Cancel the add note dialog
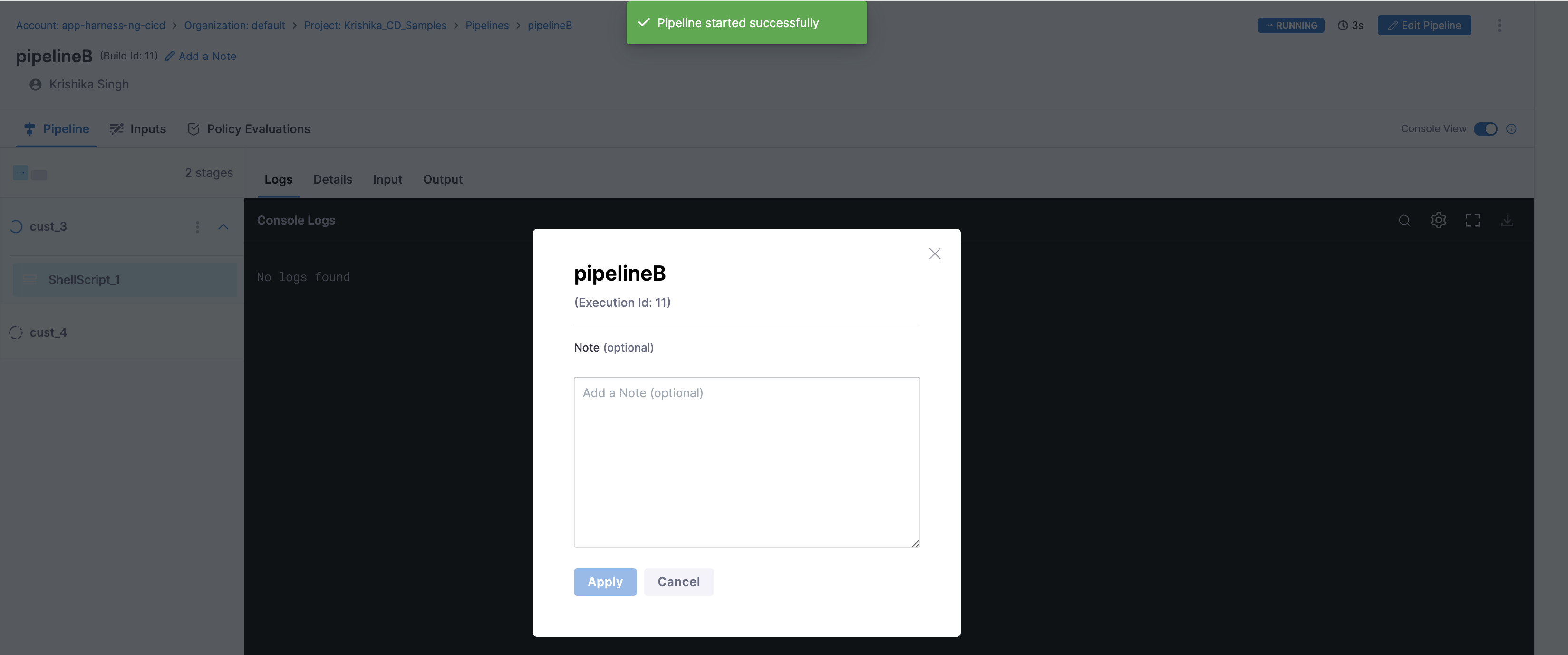The height and width of the screenshot is (655, 1568). 679,582
